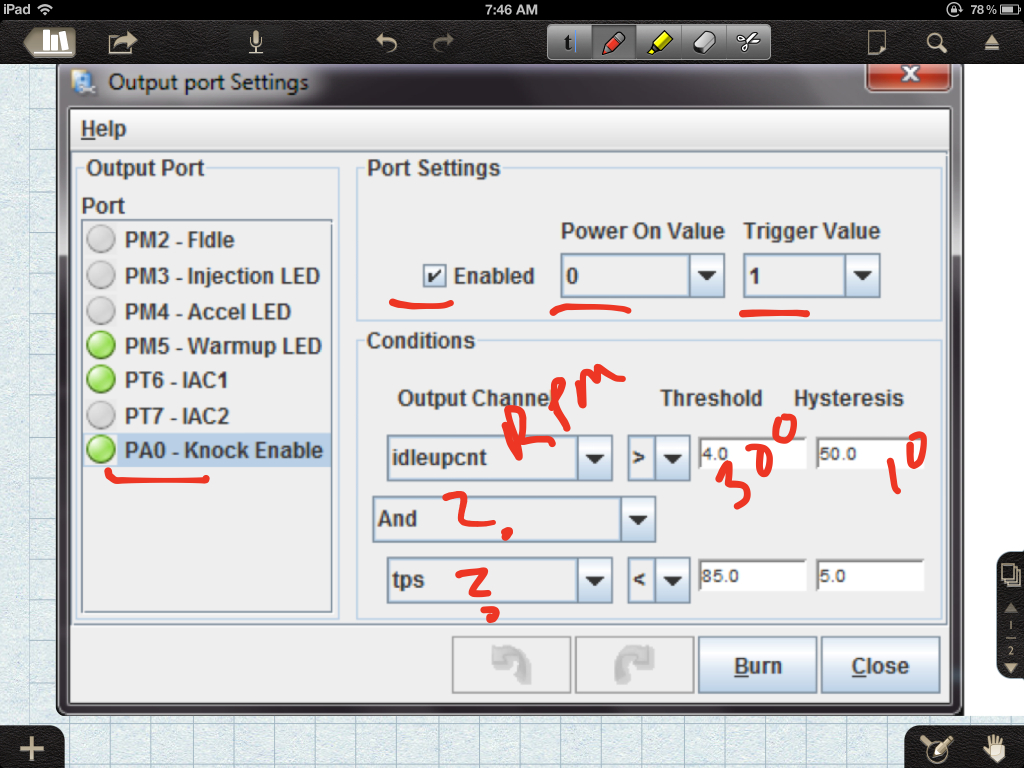Select the yellow highlighter tool
The width and height of the screenshot is (1024, 768).
(658, 42)
